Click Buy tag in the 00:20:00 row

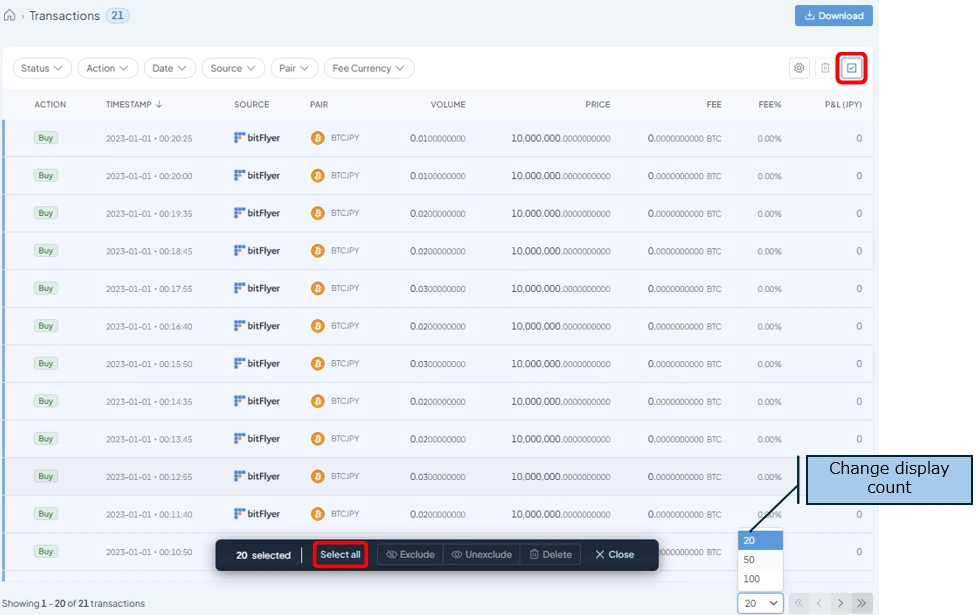(x=45, y=175)
